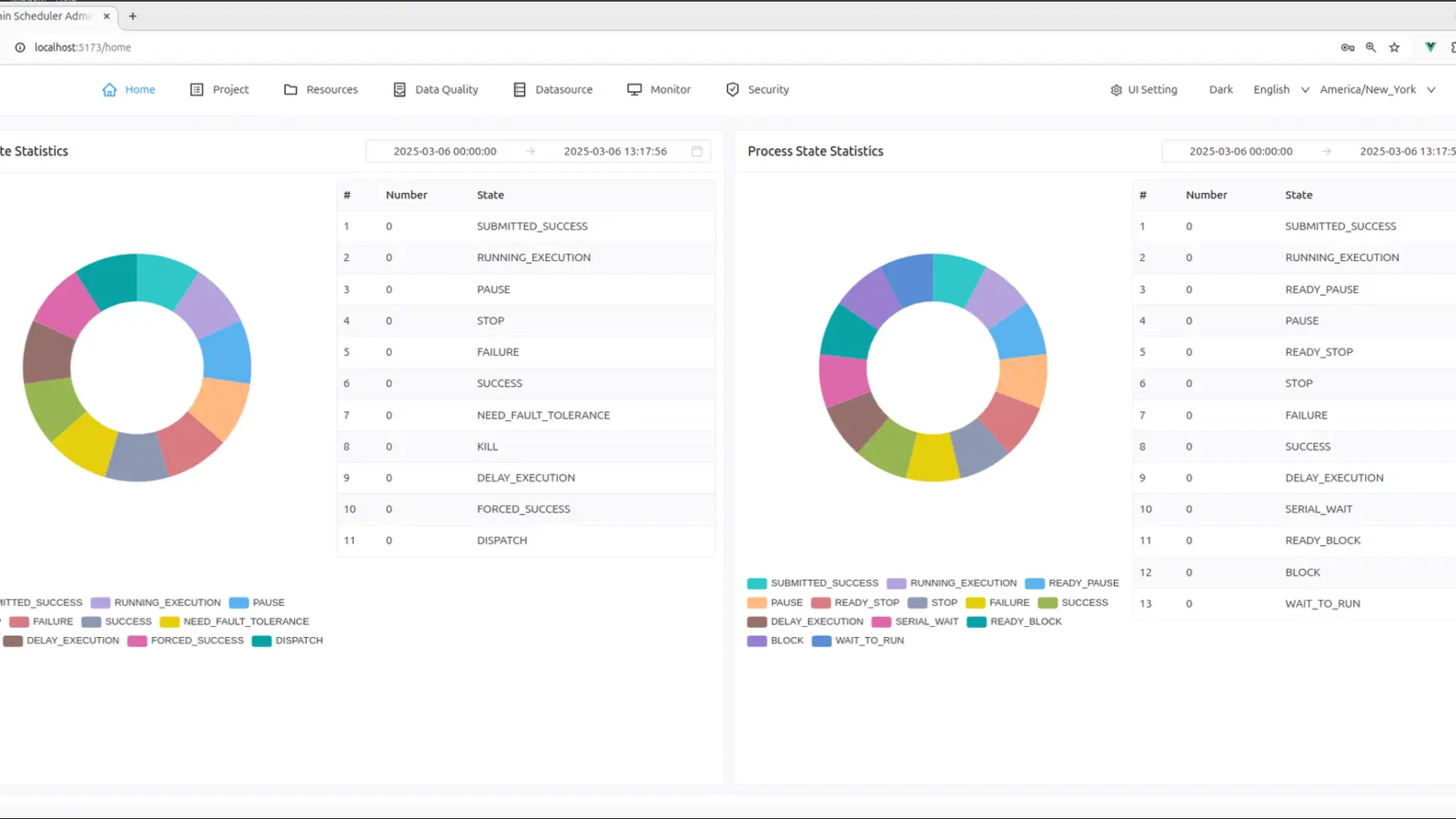Open the Security menu
This screenshot has width=1456, height=819.
click(x=757, y=89)
